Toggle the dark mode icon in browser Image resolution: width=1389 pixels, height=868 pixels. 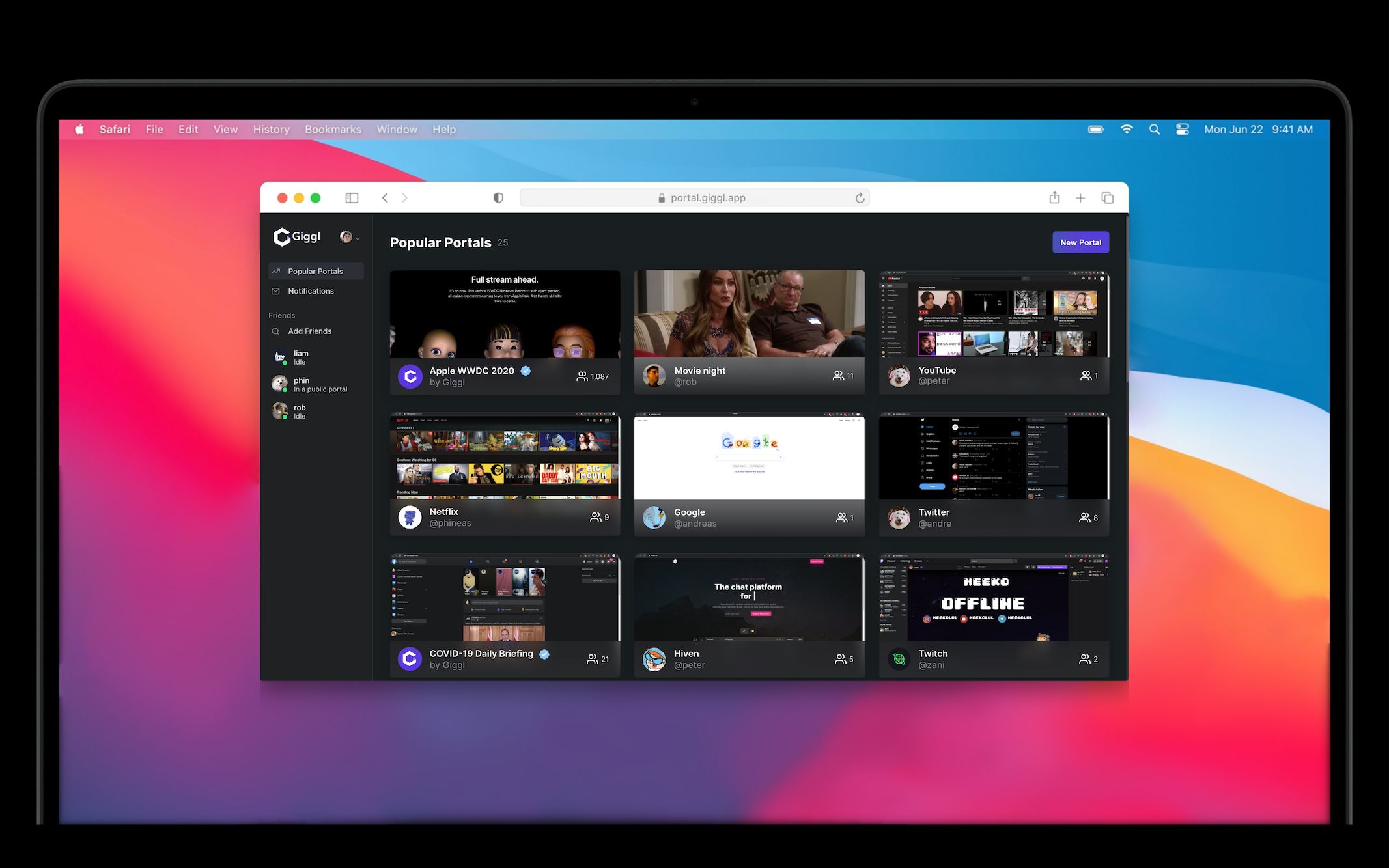coord(498,197)
